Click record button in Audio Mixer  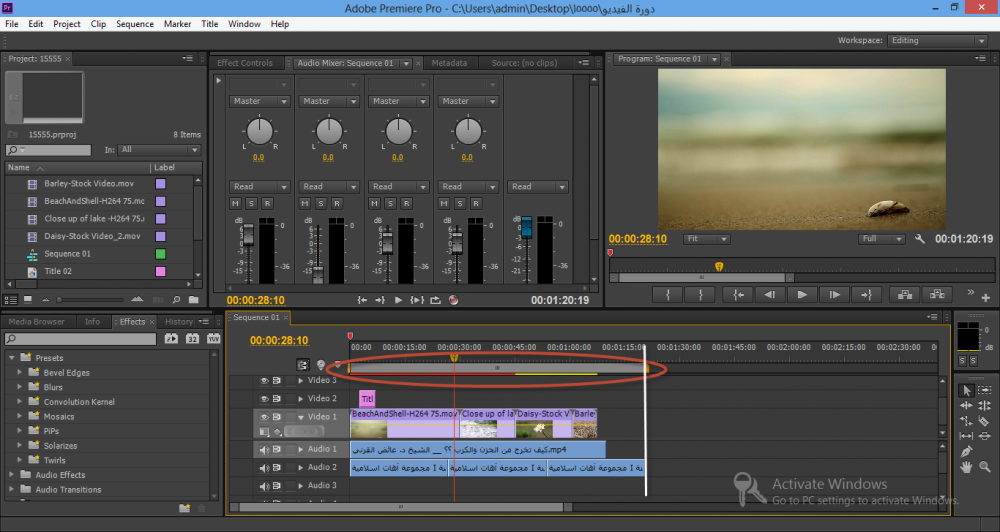click(454, 300)
